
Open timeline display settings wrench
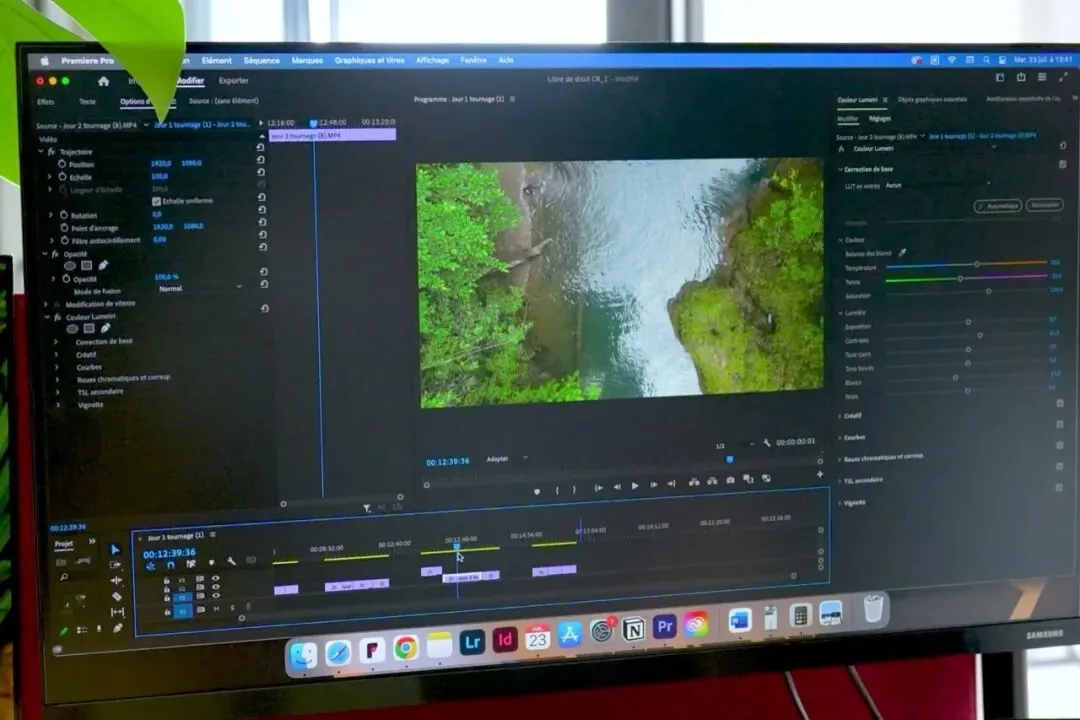tap(231, 562)
